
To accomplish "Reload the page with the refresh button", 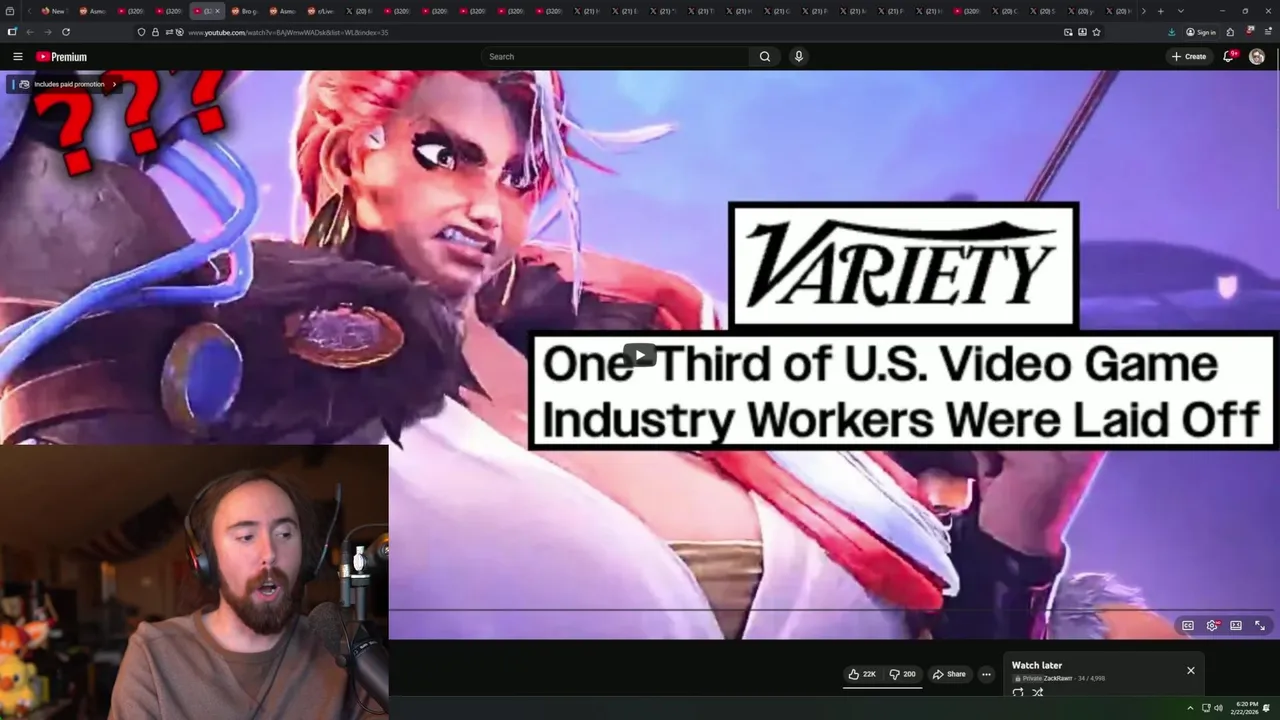I will [x=66, y=32].
